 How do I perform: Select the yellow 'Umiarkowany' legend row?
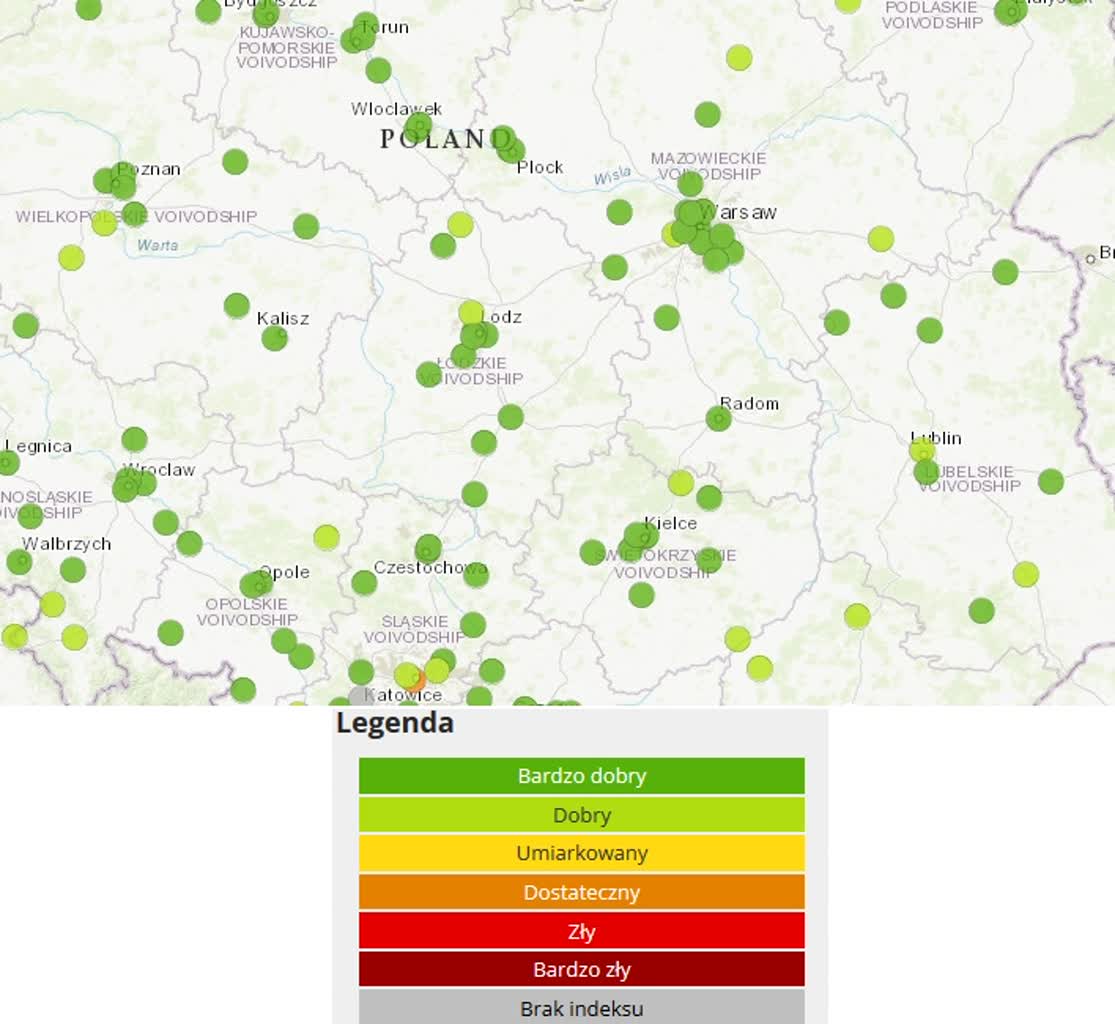point(582,853)
